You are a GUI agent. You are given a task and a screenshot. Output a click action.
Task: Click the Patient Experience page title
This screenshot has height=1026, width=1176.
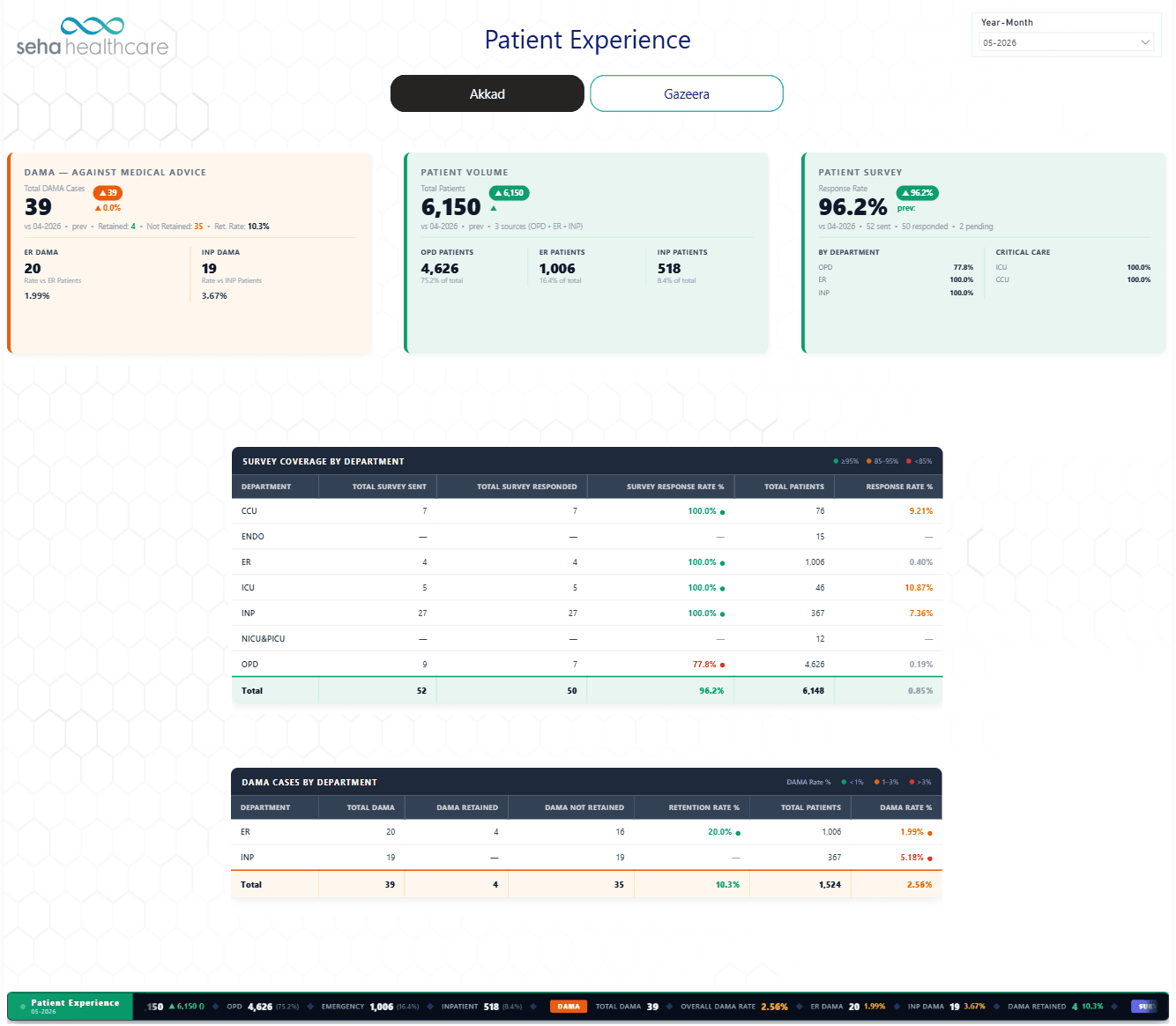point(588,40)
